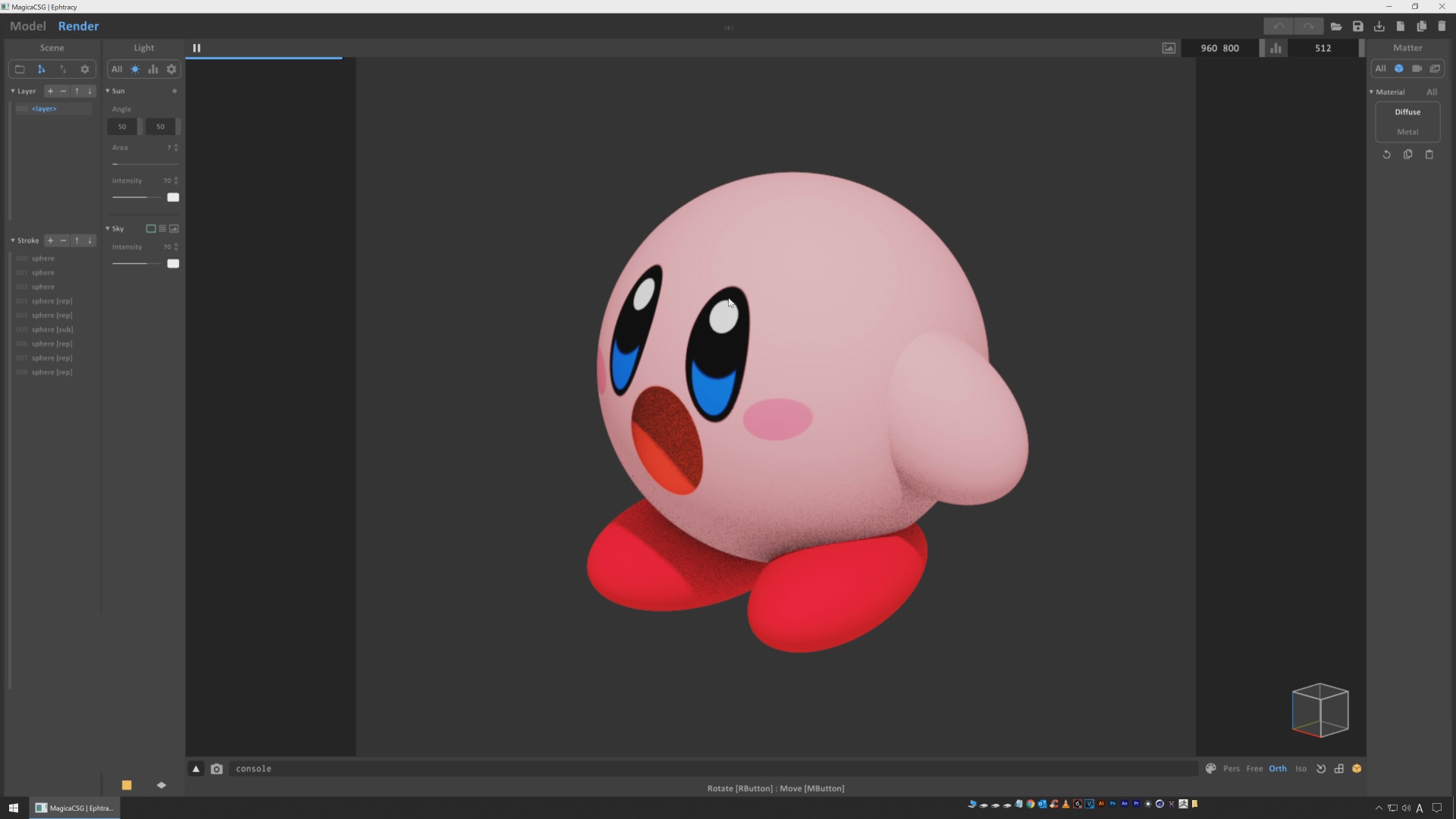Viewport: 1456px width, 819px height.
Task: Choose the Metal material type
Action: 1407,132
